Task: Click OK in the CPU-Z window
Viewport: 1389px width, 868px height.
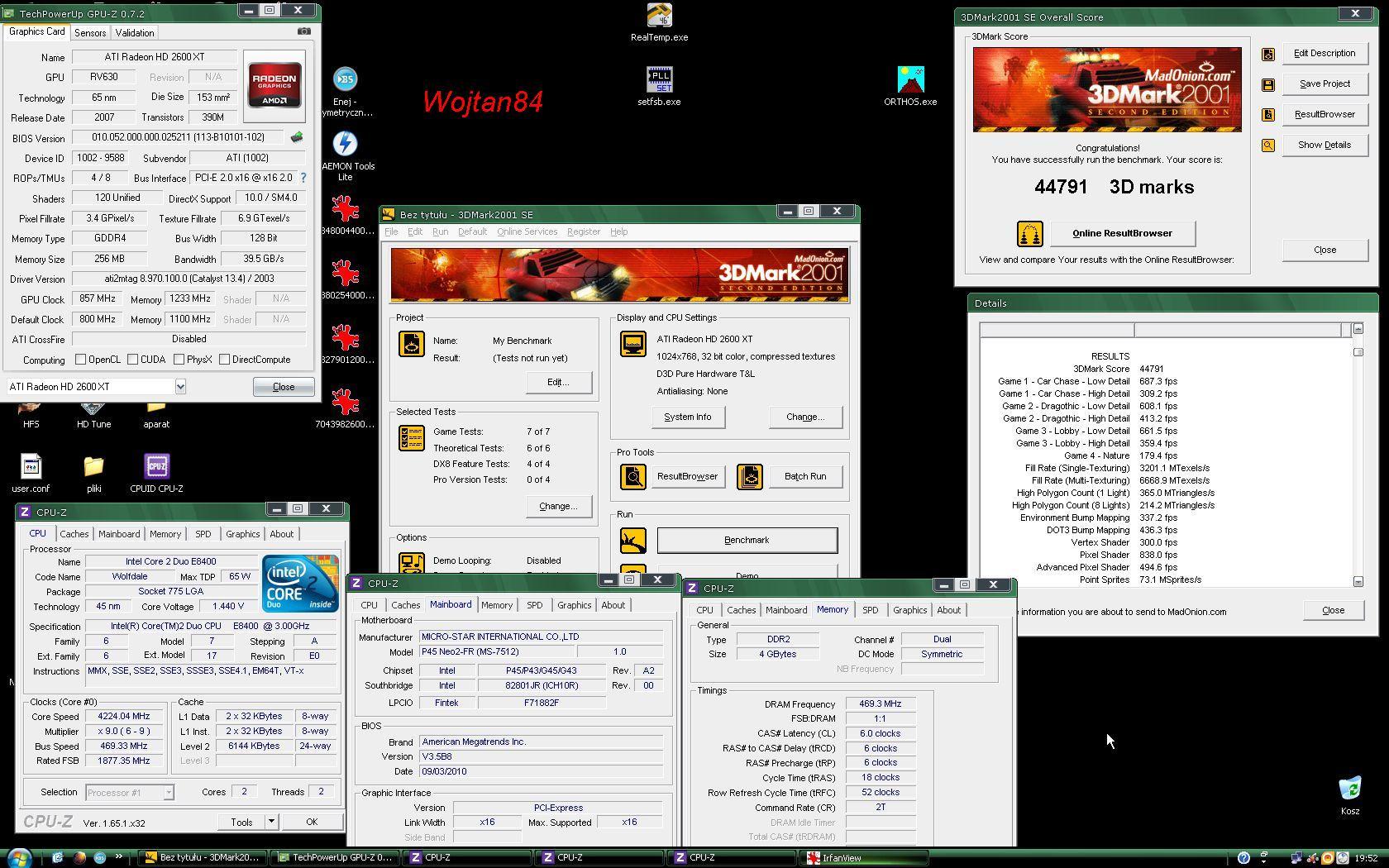Action: (312, 822)
